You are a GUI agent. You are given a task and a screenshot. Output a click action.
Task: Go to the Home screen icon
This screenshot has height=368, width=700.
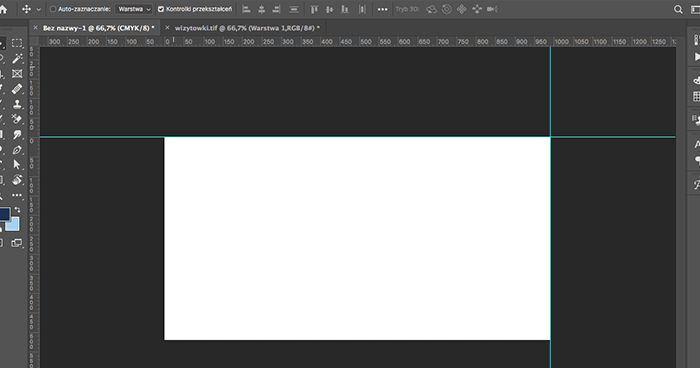pyautogui.click(x=3, y=9)
